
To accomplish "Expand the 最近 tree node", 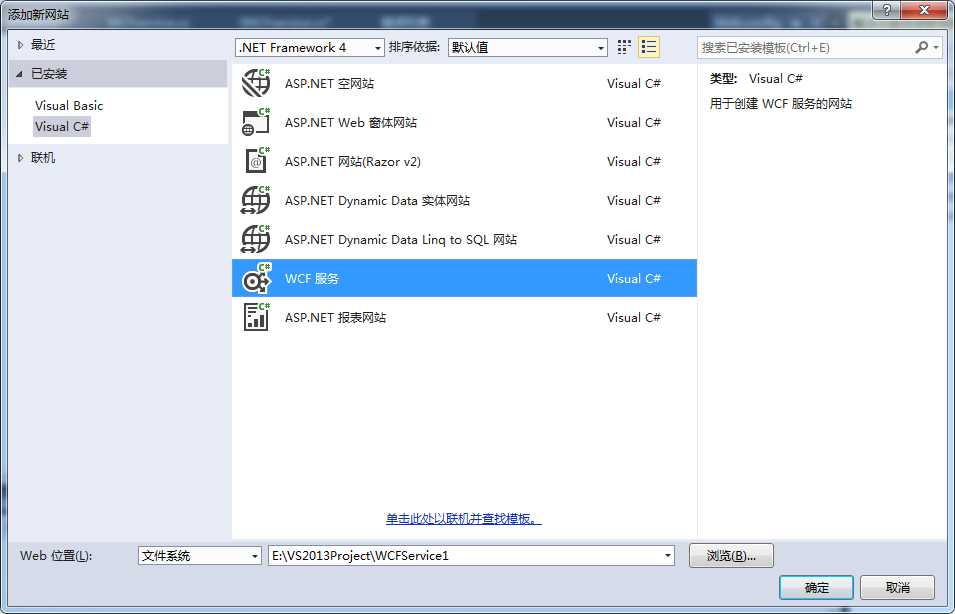I will click(21, 44).
